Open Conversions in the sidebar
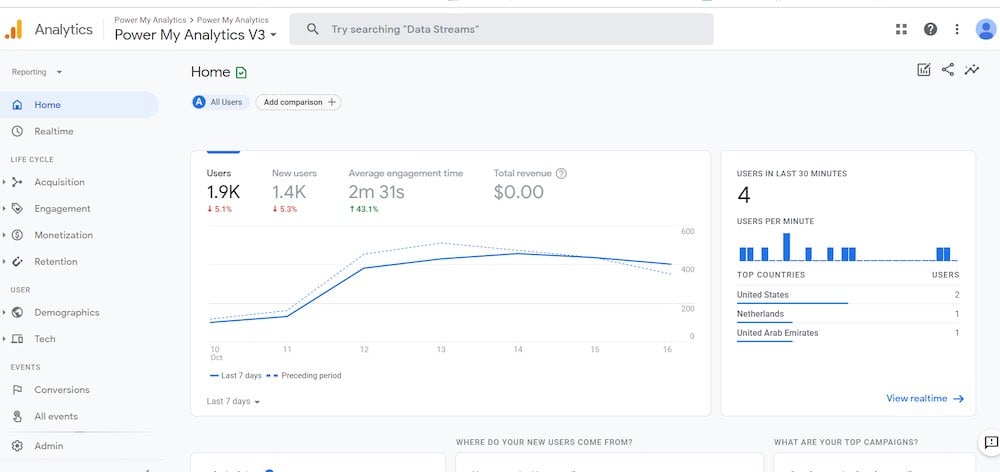This screenshot has width=1000, height=472. [x=62, y=390]
